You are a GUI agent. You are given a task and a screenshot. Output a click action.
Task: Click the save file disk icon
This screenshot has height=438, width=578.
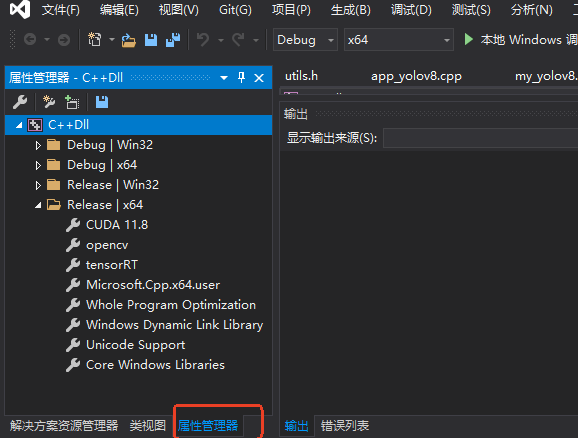pyautogui.click(x=151, y=40)
